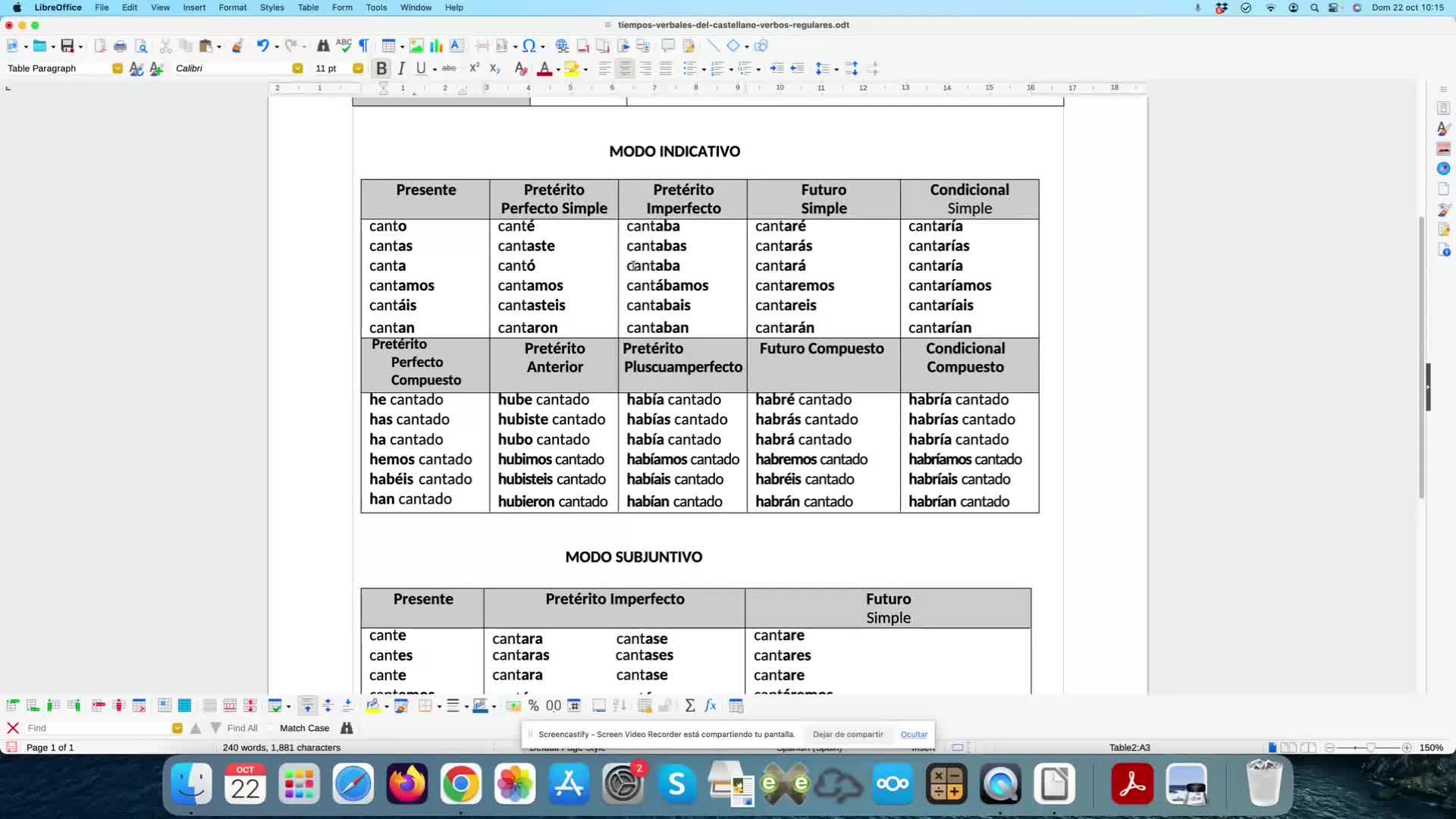This screenshot has width=1456, height=819.
Task: Click the Ocultar link
Action: pyautogui.click(x=914, y=734)
